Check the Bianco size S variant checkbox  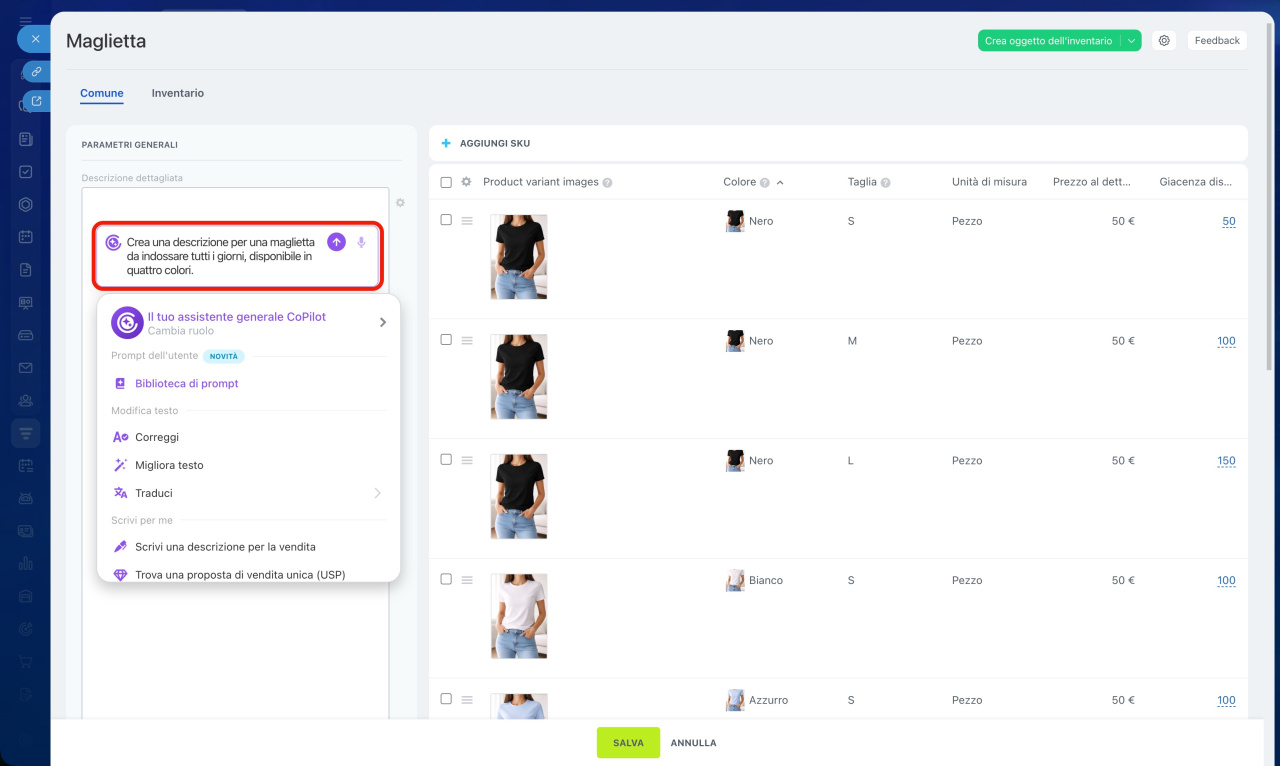[x=446, y=580]
